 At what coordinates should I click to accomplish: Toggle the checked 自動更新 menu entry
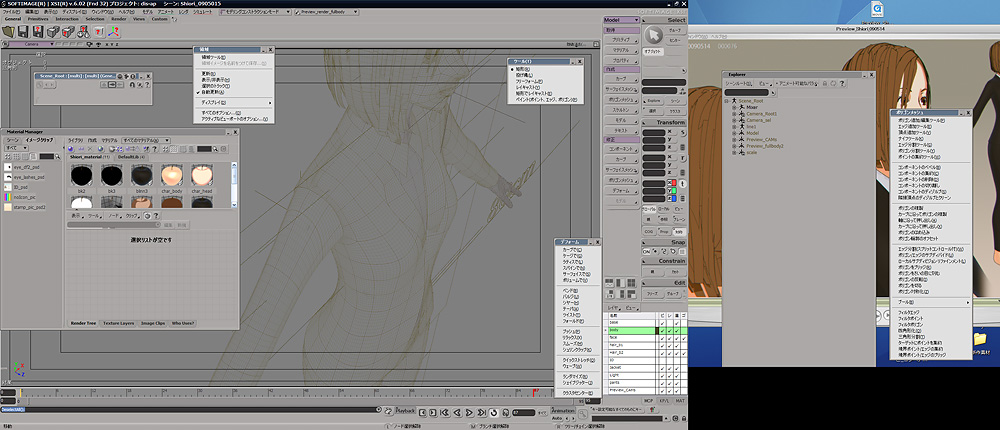[214, 92]
